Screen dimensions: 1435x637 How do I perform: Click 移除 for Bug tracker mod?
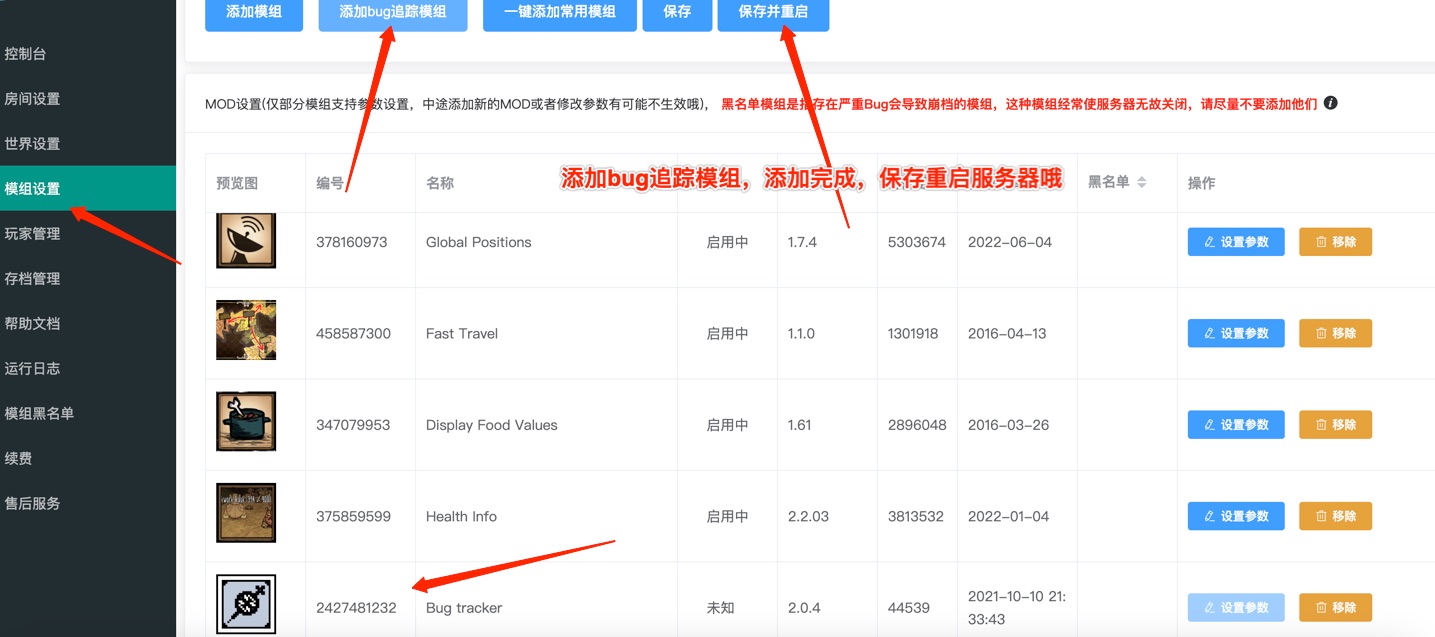click(1335, 607)
